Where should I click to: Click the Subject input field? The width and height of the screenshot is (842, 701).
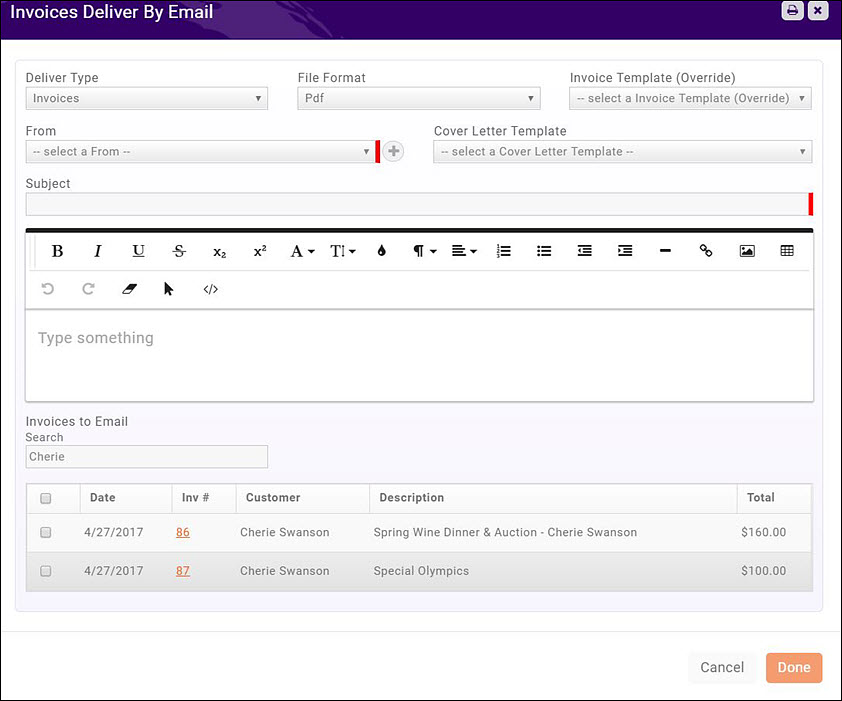[417, 204]
